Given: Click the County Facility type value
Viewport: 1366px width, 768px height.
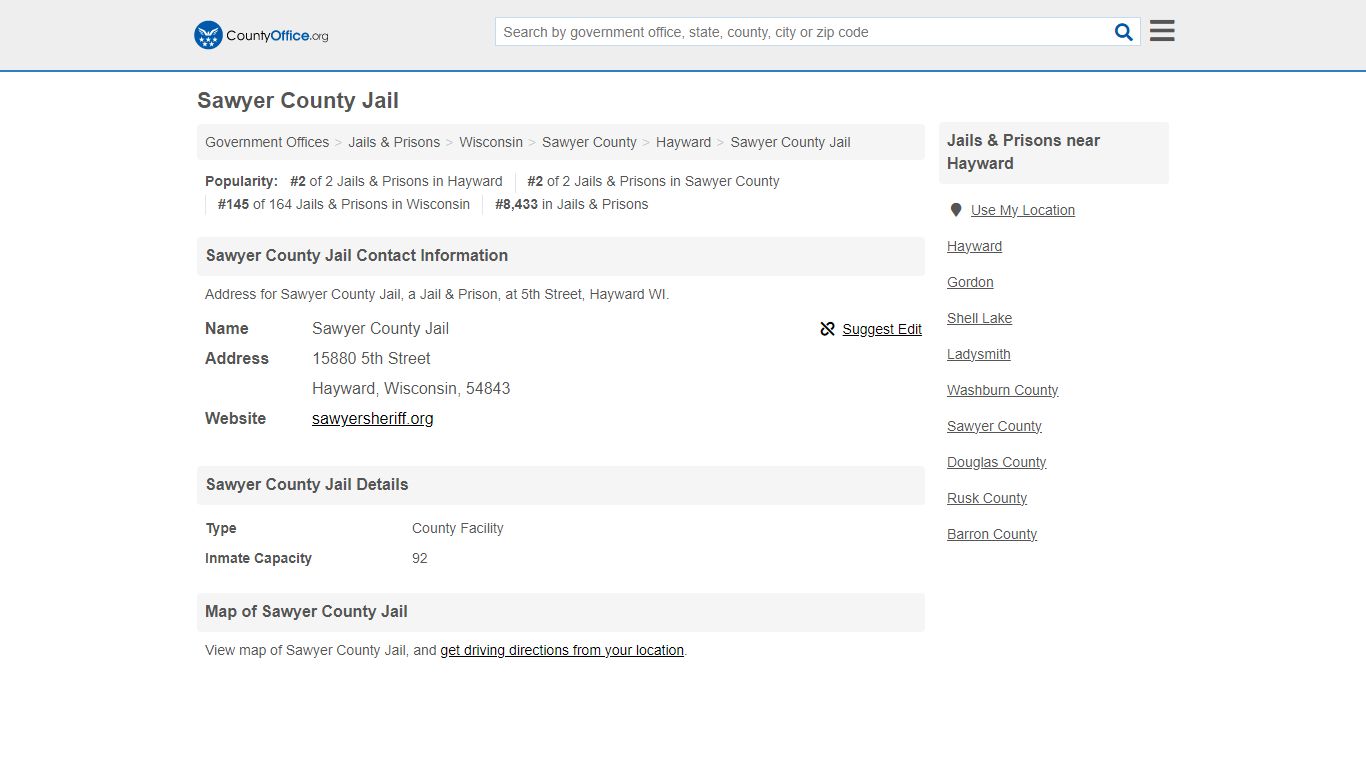Looking at the screenshot, I should coord(458,528).
